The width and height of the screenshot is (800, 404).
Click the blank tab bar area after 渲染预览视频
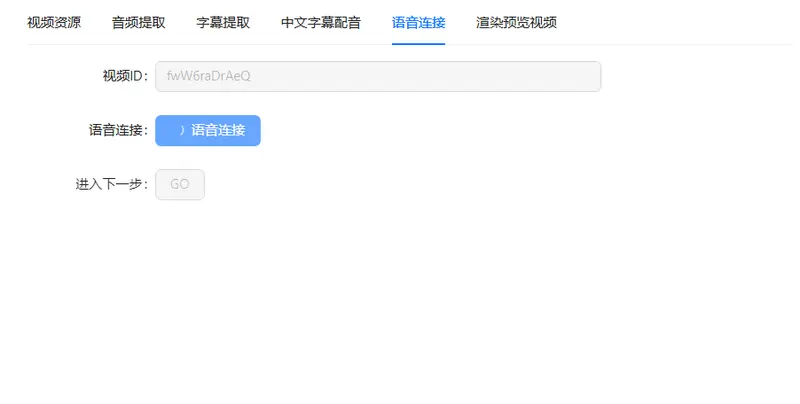(x=680, y=22)
